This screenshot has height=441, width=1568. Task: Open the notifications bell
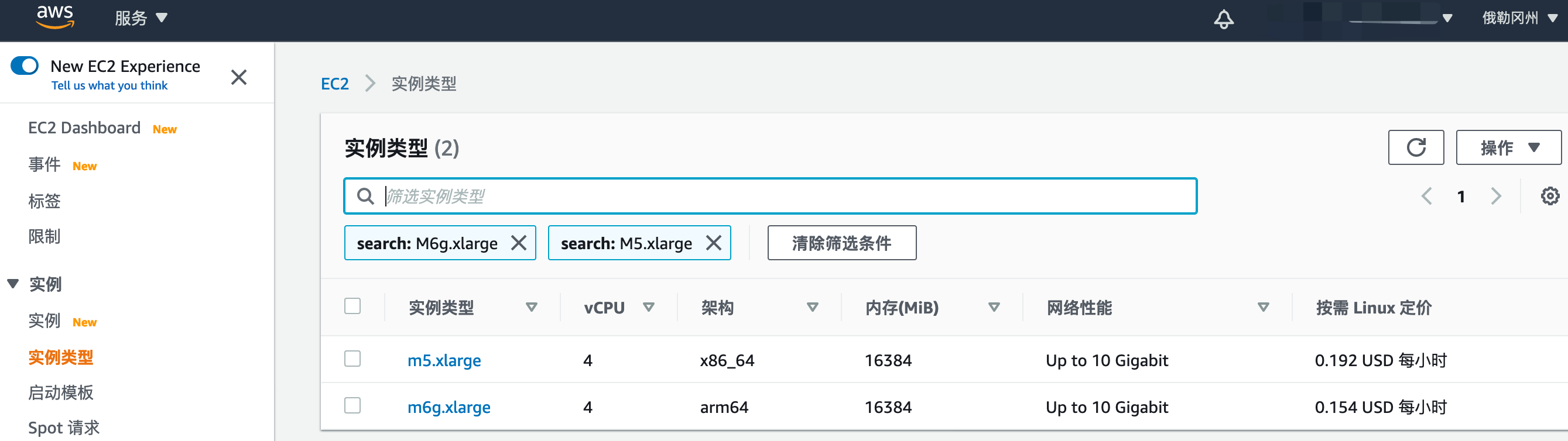click(1224, 19)
